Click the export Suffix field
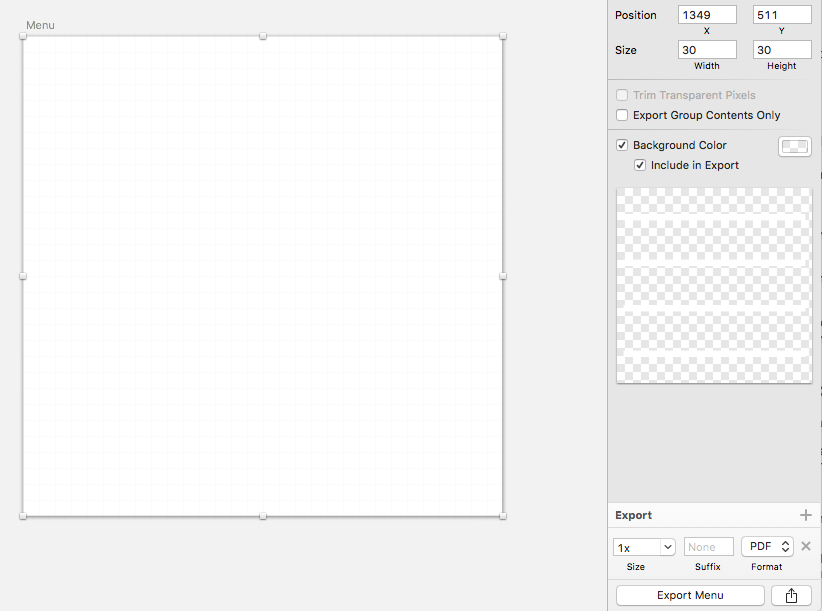Image resolution: width=822 pixels, height=611 pixels. pos(708,547)
